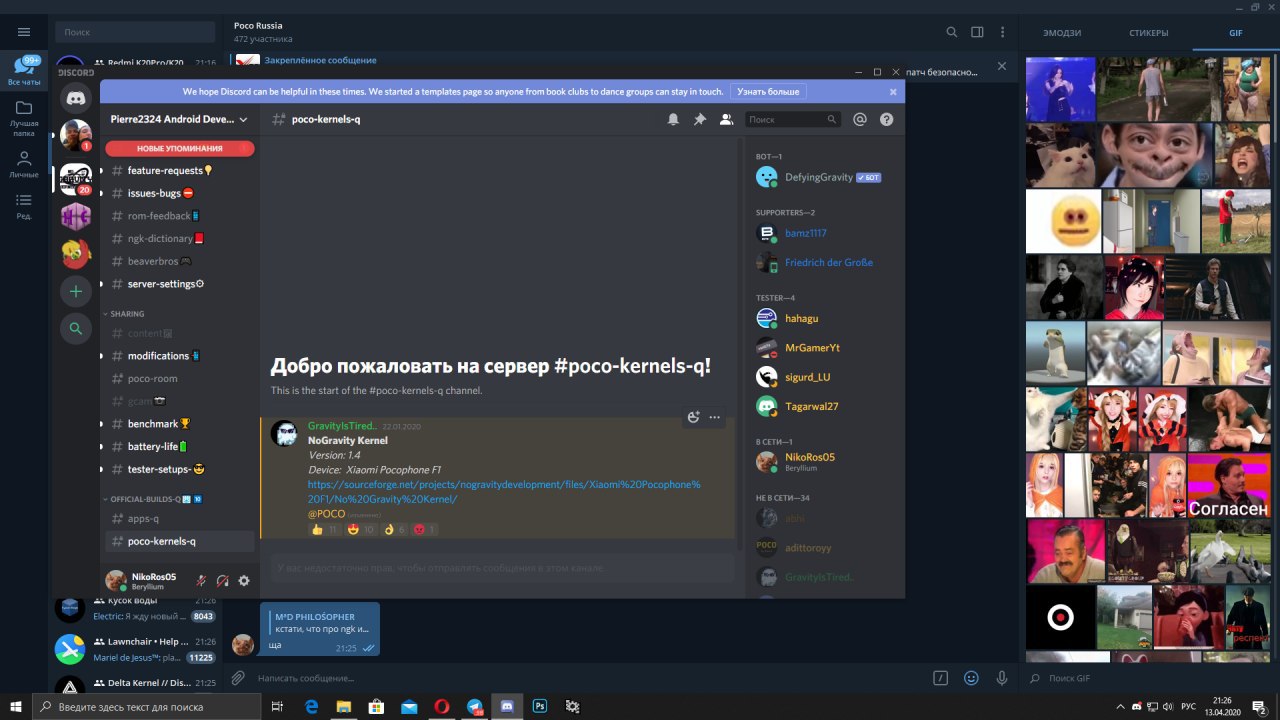Click the Узнать больше button

[768, 91]
